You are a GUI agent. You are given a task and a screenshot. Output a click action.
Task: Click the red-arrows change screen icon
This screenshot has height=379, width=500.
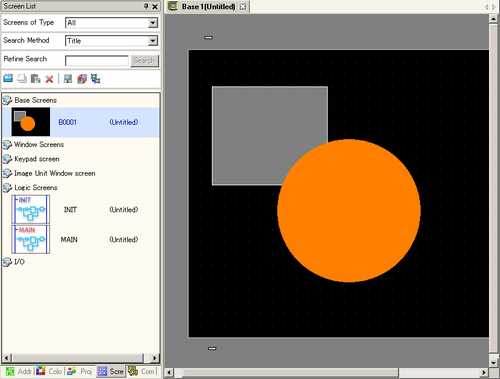[x=82, y=79]
